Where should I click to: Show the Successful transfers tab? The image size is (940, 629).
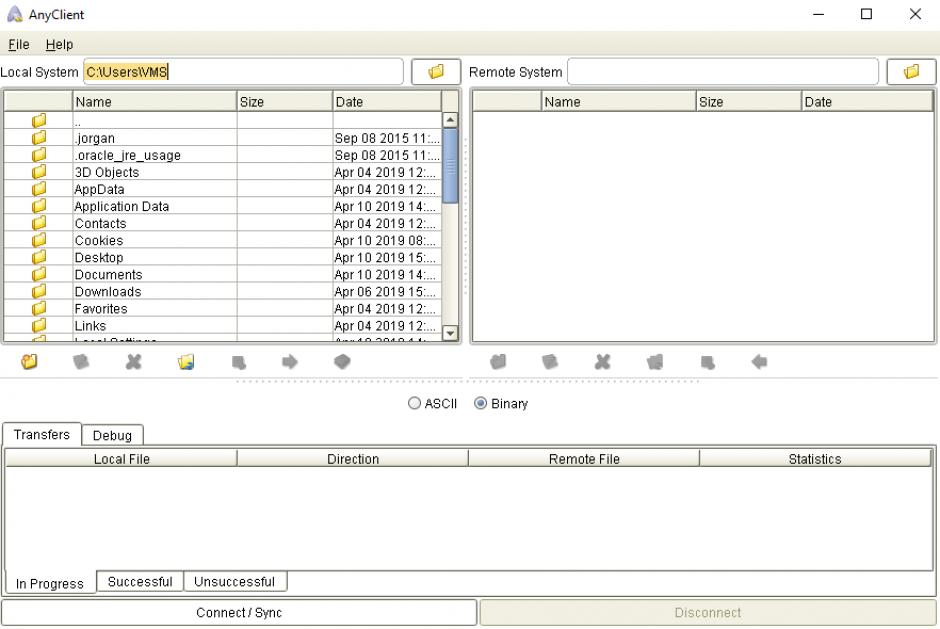140,582
